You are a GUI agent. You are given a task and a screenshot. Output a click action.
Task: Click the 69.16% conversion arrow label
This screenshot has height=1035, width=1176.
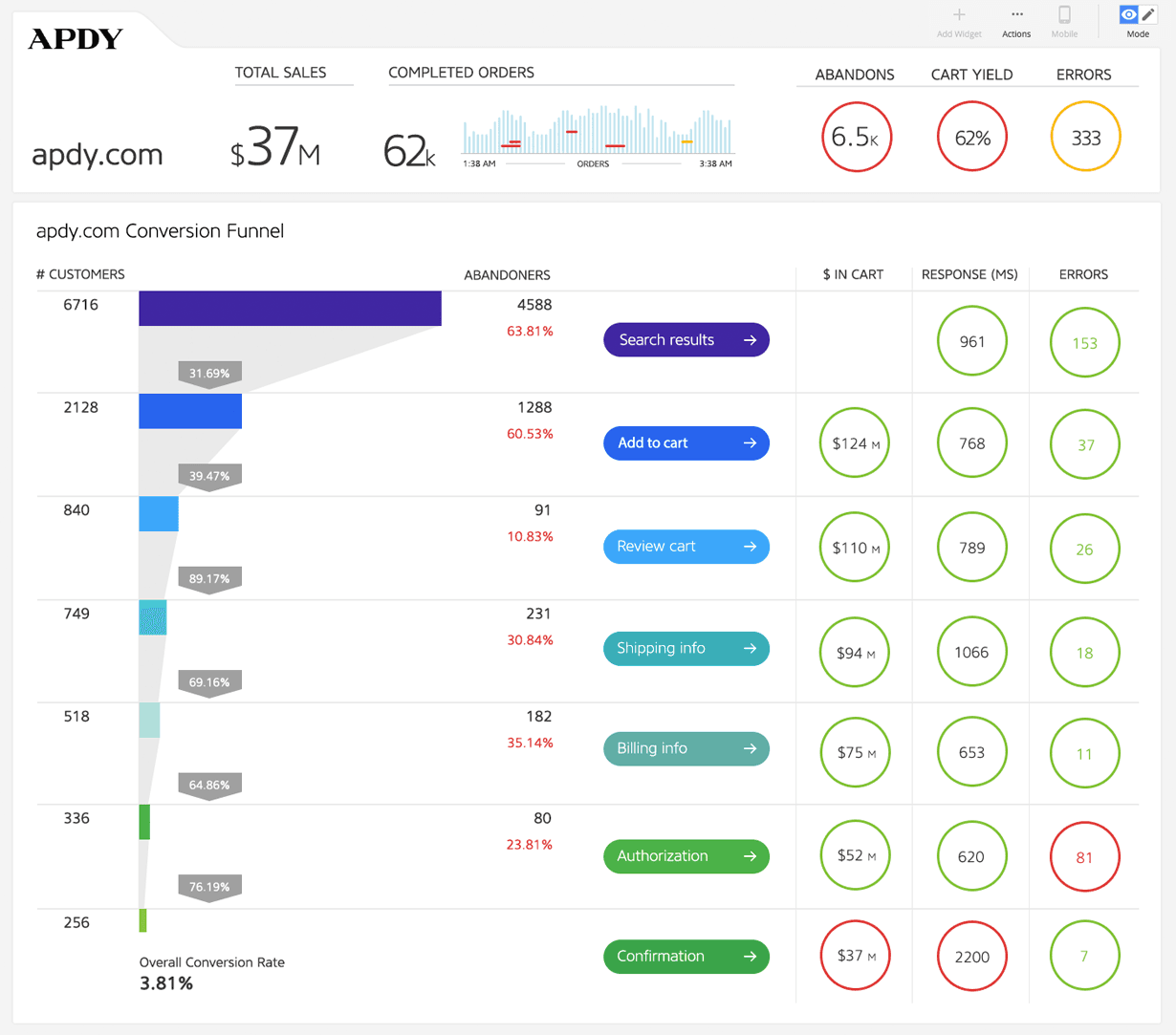(x=209, y=682)
